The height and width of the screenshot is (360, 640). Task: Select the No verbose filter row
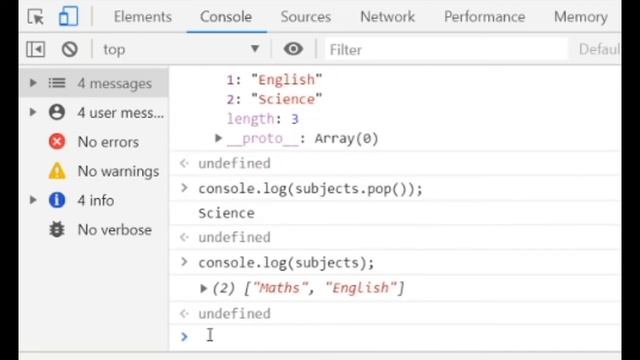click(94, 229)
